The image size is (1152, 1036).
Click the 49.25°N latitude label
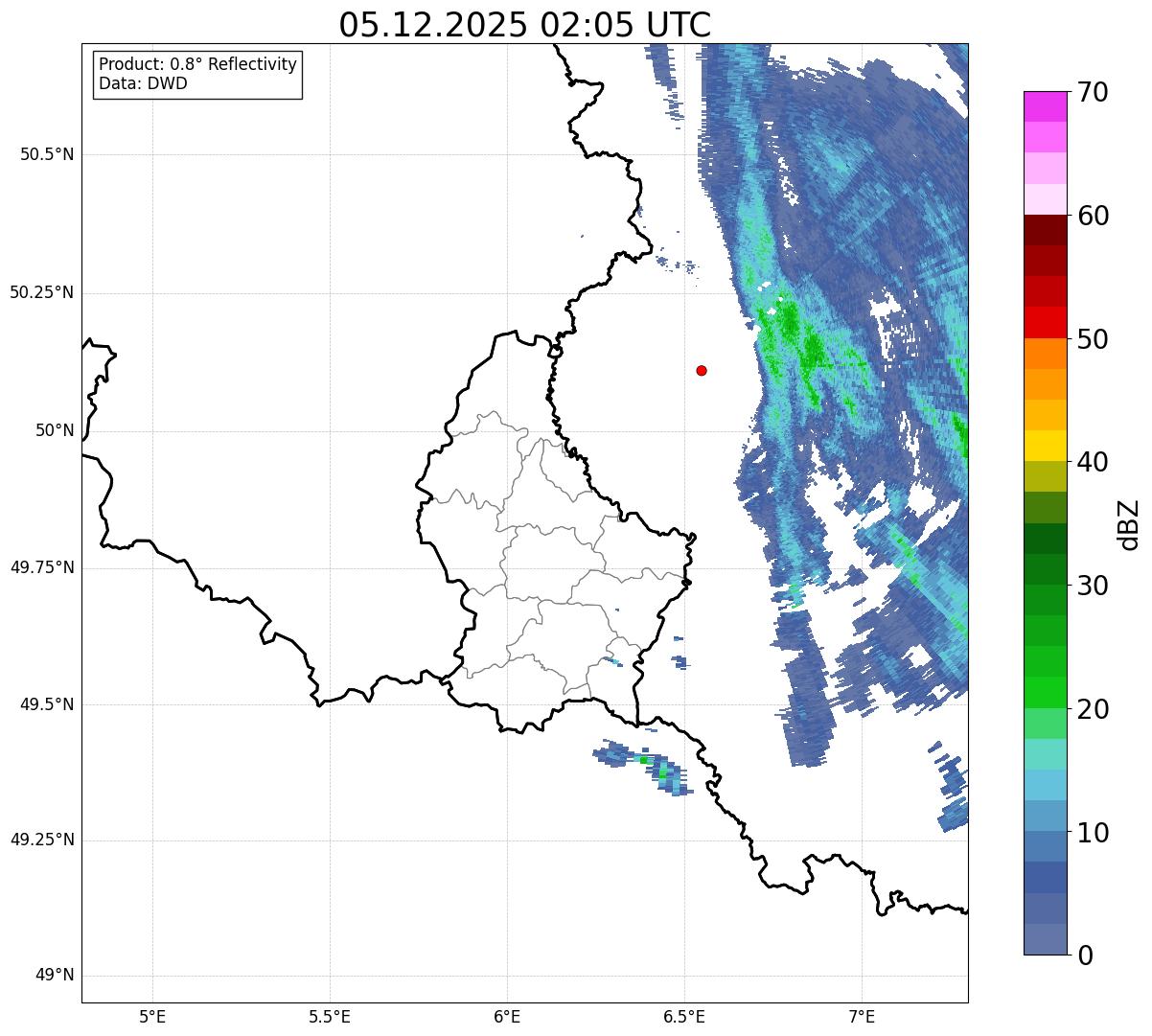tap(41, 840)
